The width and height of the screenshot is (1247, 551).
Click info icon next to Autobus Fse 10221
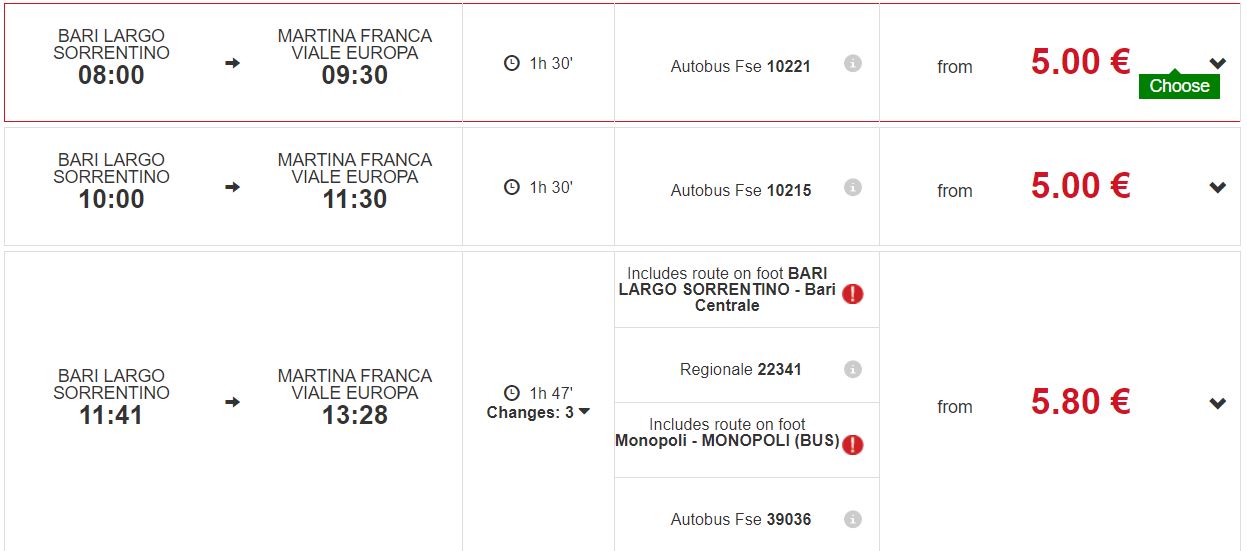click(x=852, y=64)
